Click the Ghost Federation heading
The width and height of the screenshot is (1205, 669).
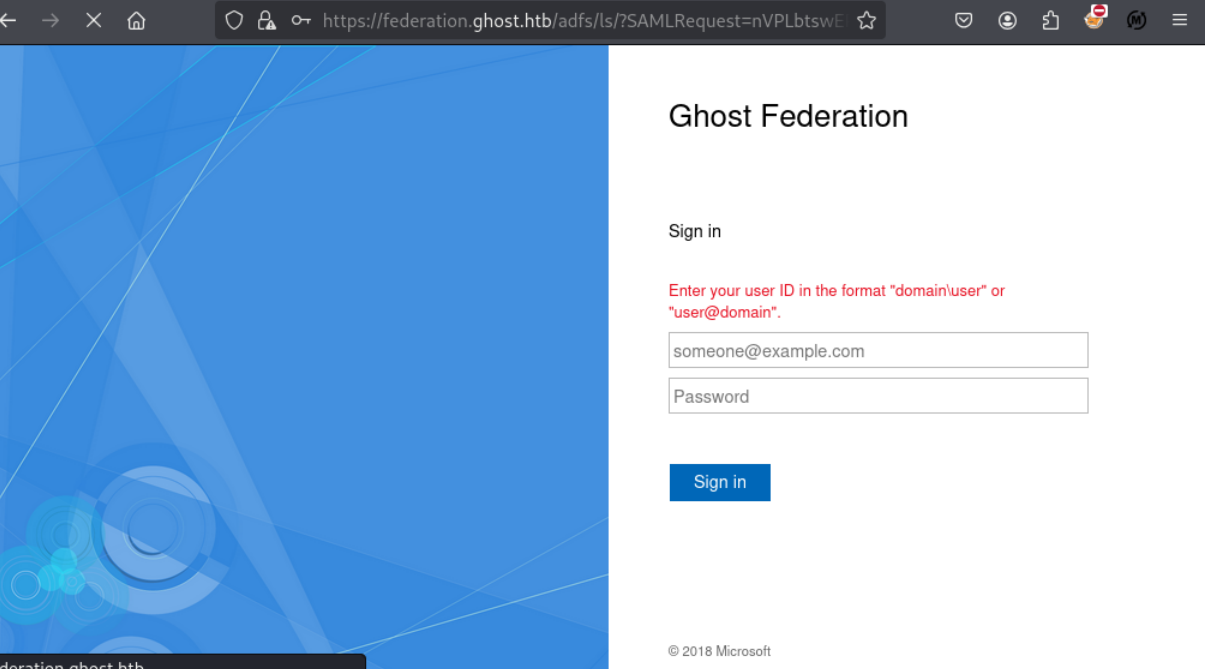tap(788, 116)
